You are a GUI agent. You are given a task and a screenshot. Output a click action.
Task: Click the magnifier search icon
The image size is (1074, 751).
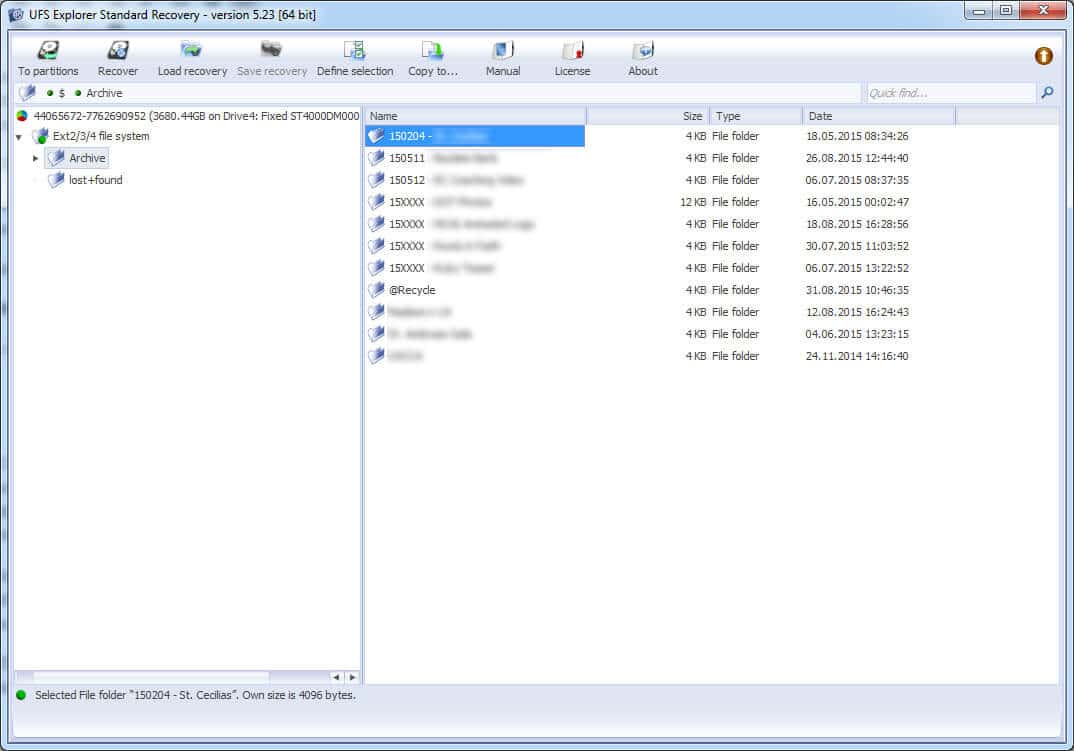pyautogui.click(x=1047, y=93)
